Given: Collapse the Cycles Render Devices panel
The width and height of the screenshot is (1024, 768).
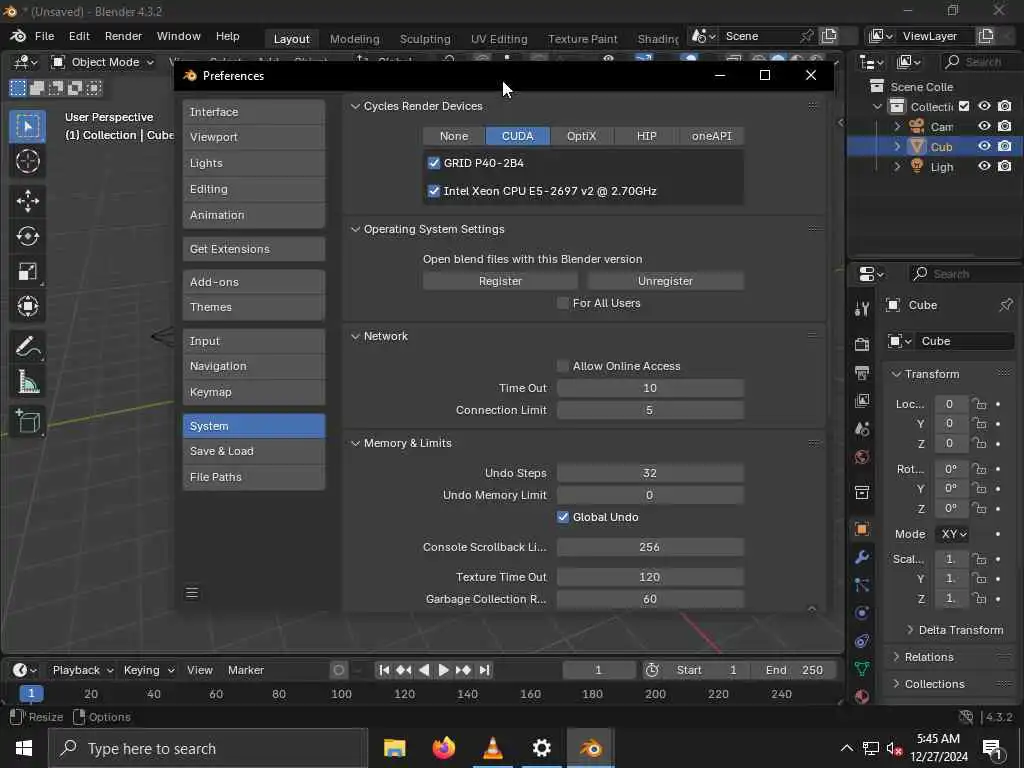Looking at the screenshot, I should click(x=355, y=106).
